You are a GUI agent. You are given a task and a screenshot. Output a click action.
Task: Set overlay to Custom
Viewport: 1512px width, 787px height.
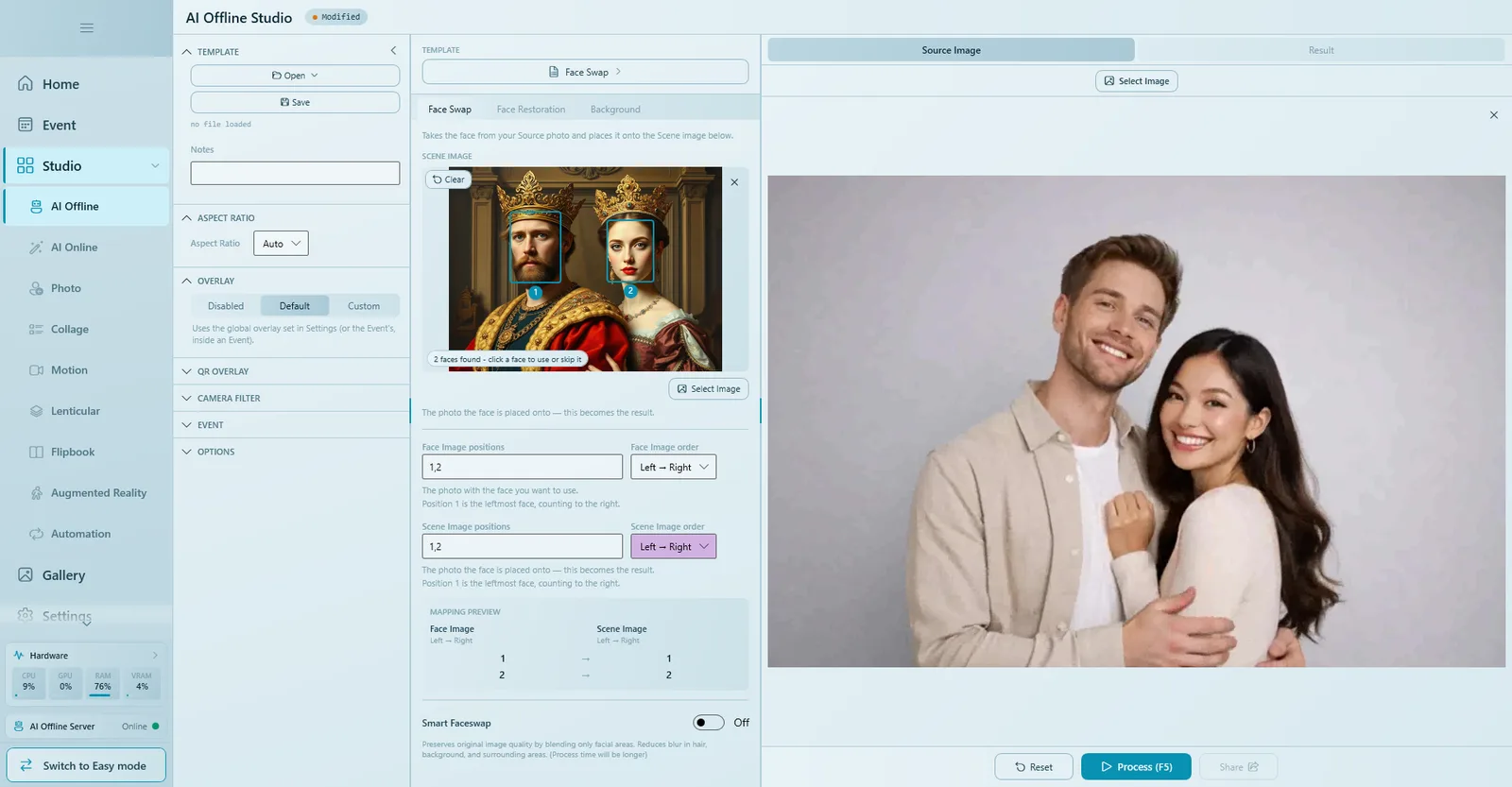coord(364,306)
